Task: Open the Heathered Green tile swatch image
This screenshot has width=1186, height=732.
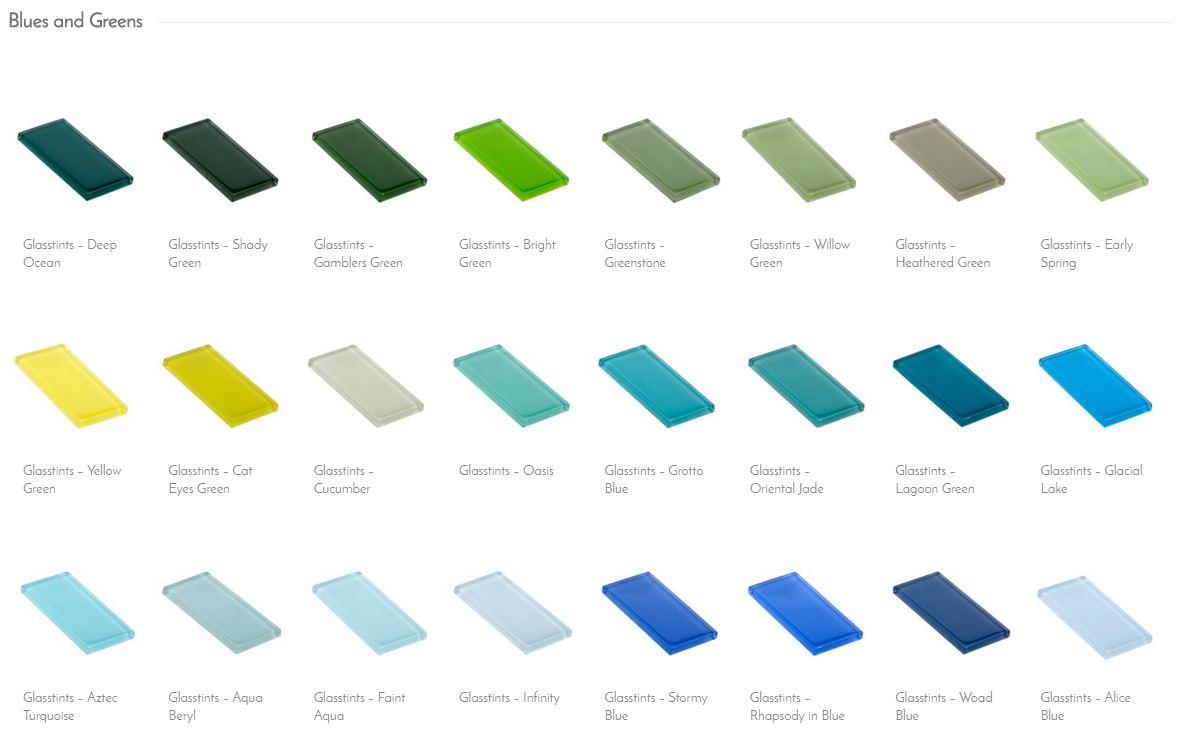Action: (x=947, y=159)
